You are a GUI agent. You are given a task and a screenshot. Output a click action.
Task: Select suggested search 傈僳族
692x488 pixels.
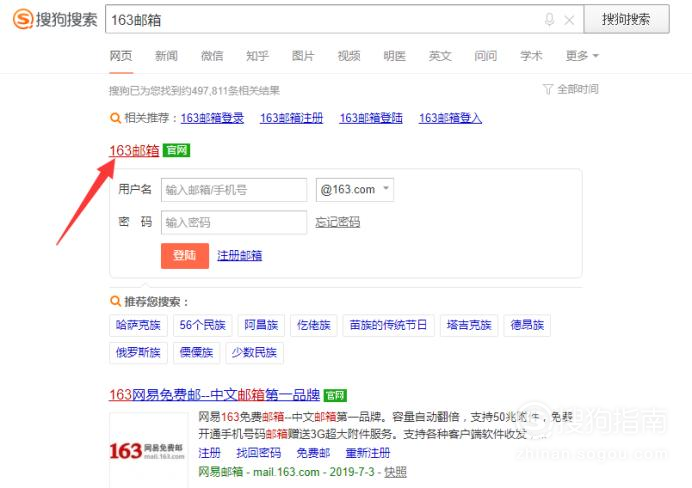click(x=196, y=353)
